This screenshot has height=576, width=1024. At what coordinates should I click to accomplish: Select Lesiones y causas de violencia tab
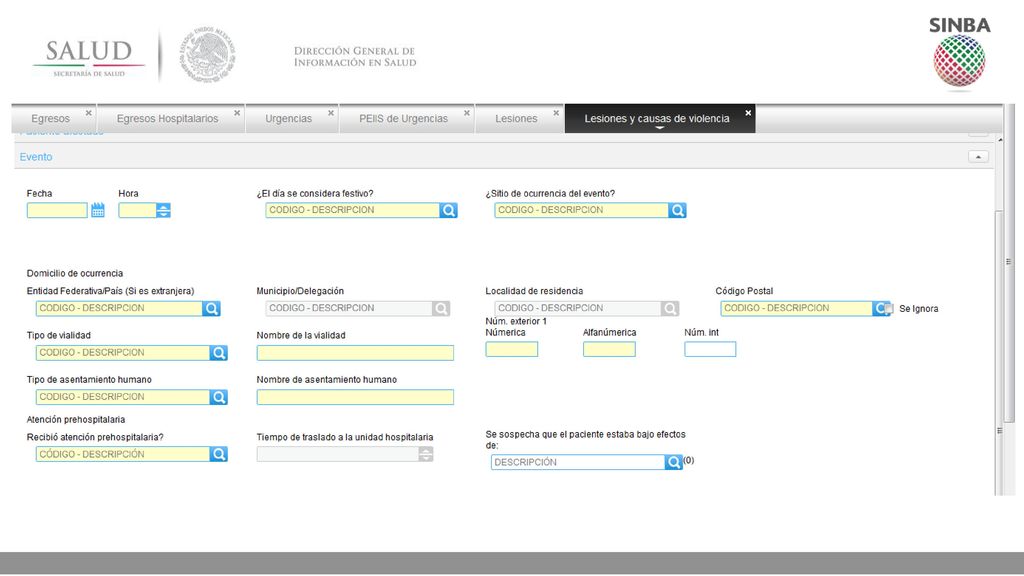(657, 119)
